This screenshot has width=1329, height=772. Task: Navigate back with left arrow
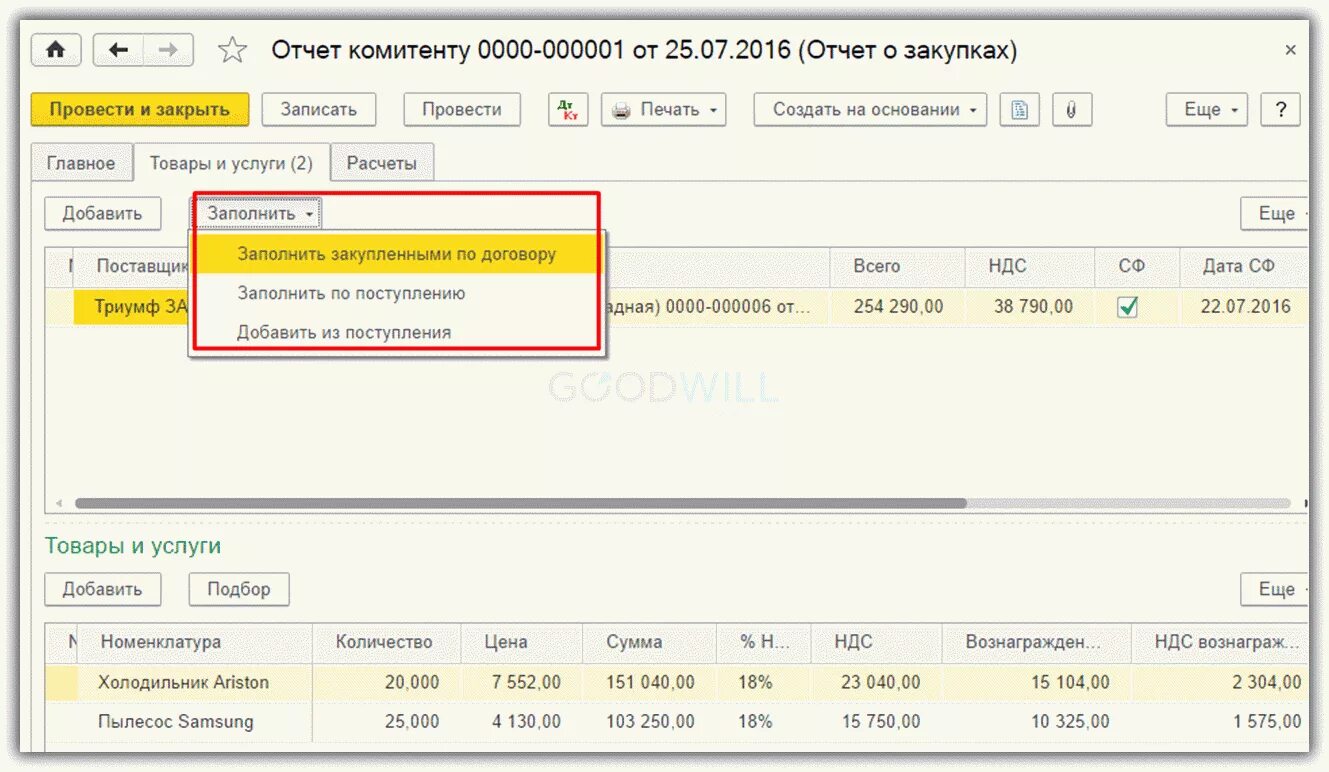[x=119, y=50]
